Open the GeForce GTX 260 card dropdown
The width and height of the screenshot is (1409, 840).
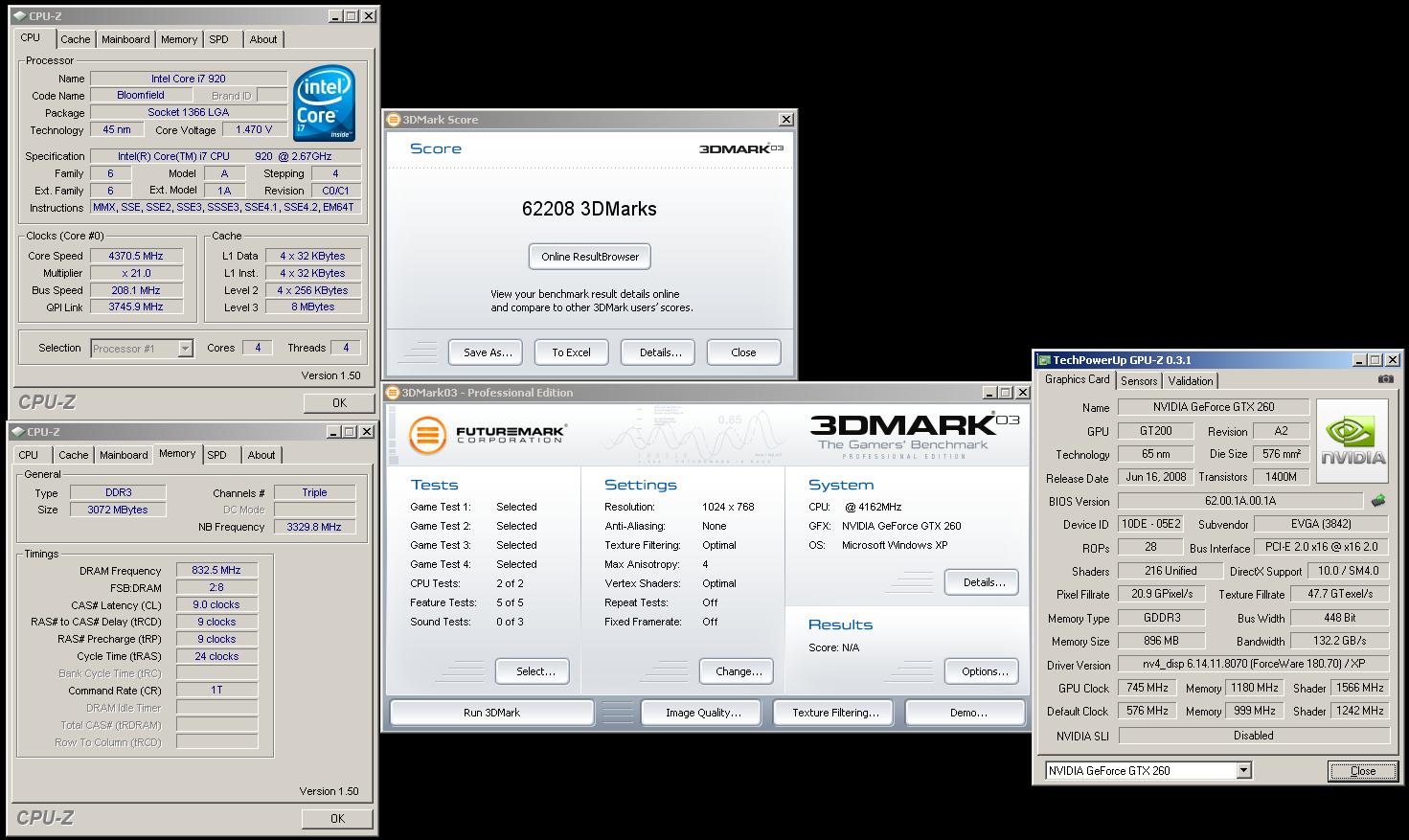point(1243,770)
